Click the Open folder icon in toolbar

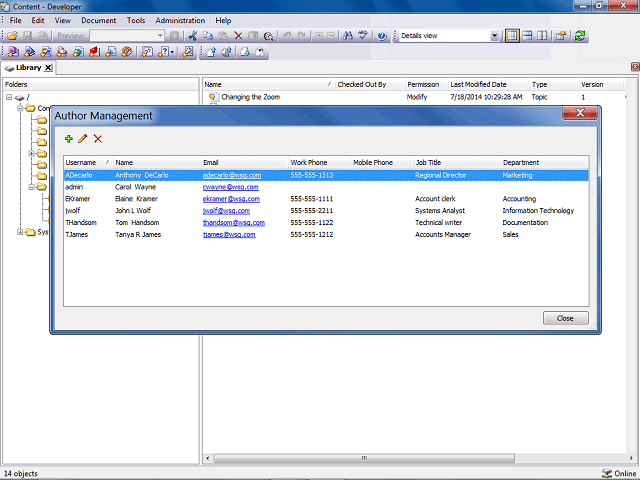point(12,36)
